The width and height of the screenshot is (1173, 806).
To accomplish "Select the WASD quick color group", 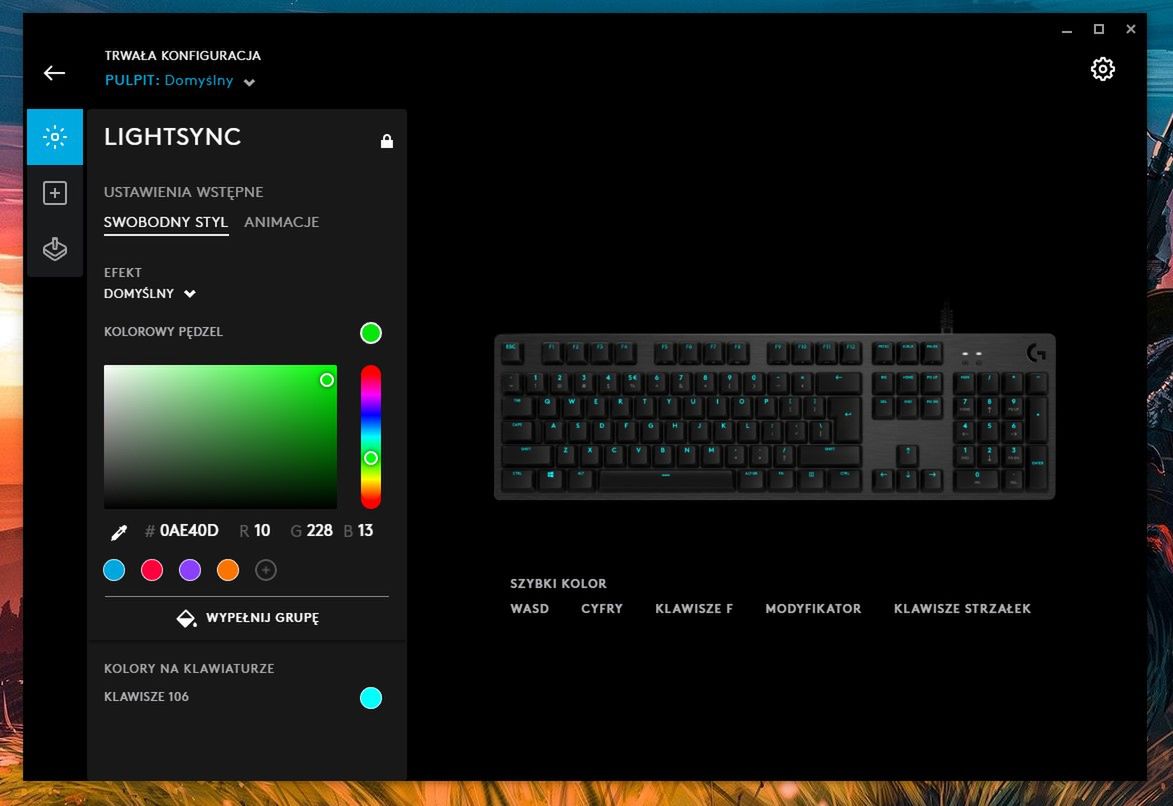I will pos(530,608).
